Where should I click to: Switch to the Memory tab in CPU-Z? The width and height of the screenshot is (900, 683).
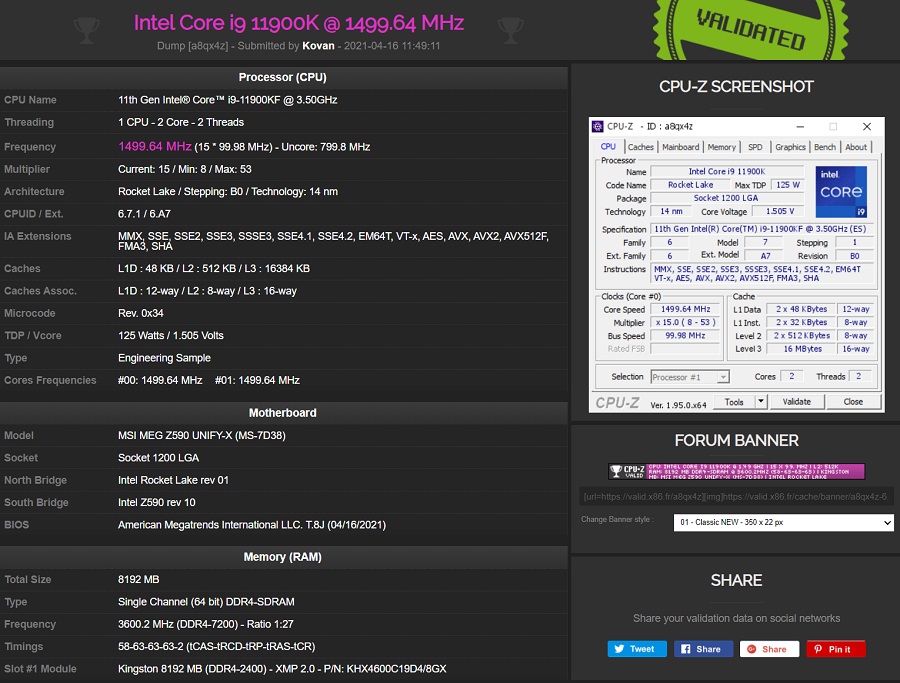721,147
